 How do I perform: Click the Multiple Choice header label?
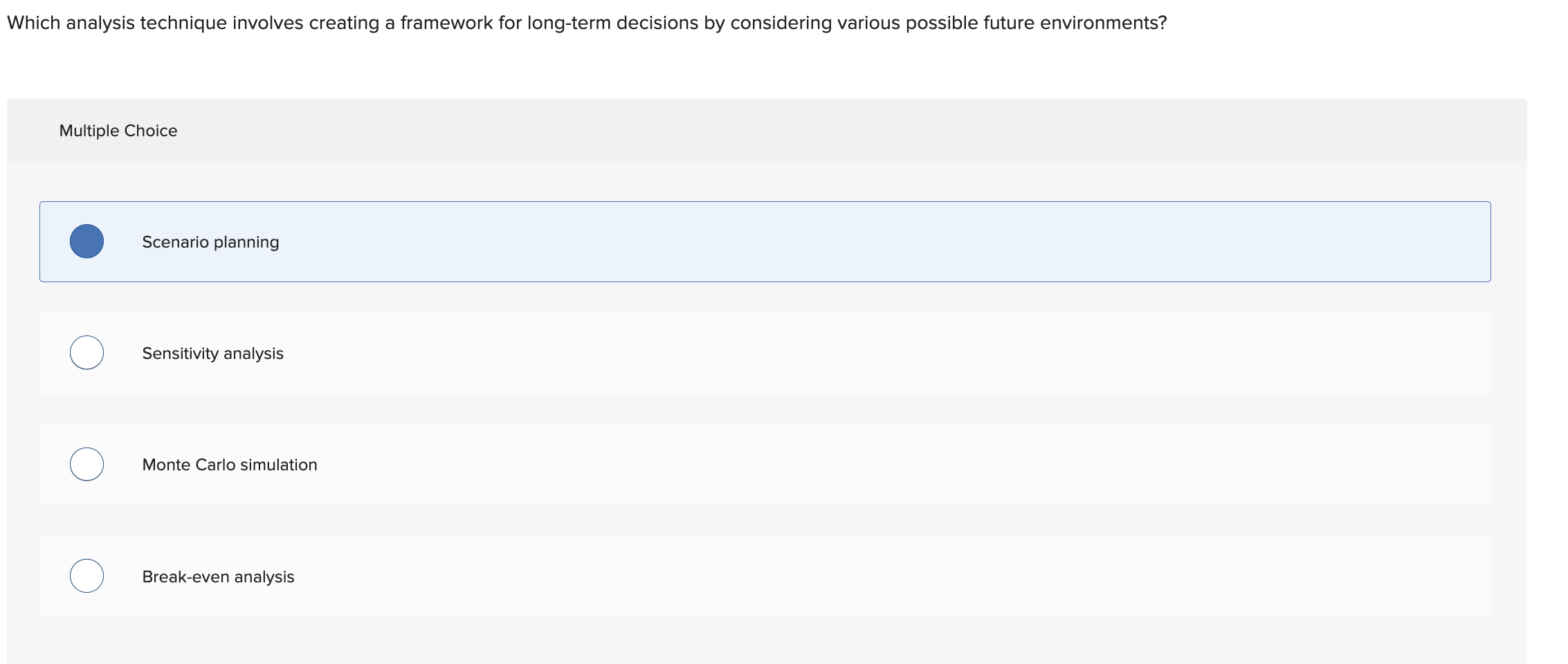click(x=118, y=130)
